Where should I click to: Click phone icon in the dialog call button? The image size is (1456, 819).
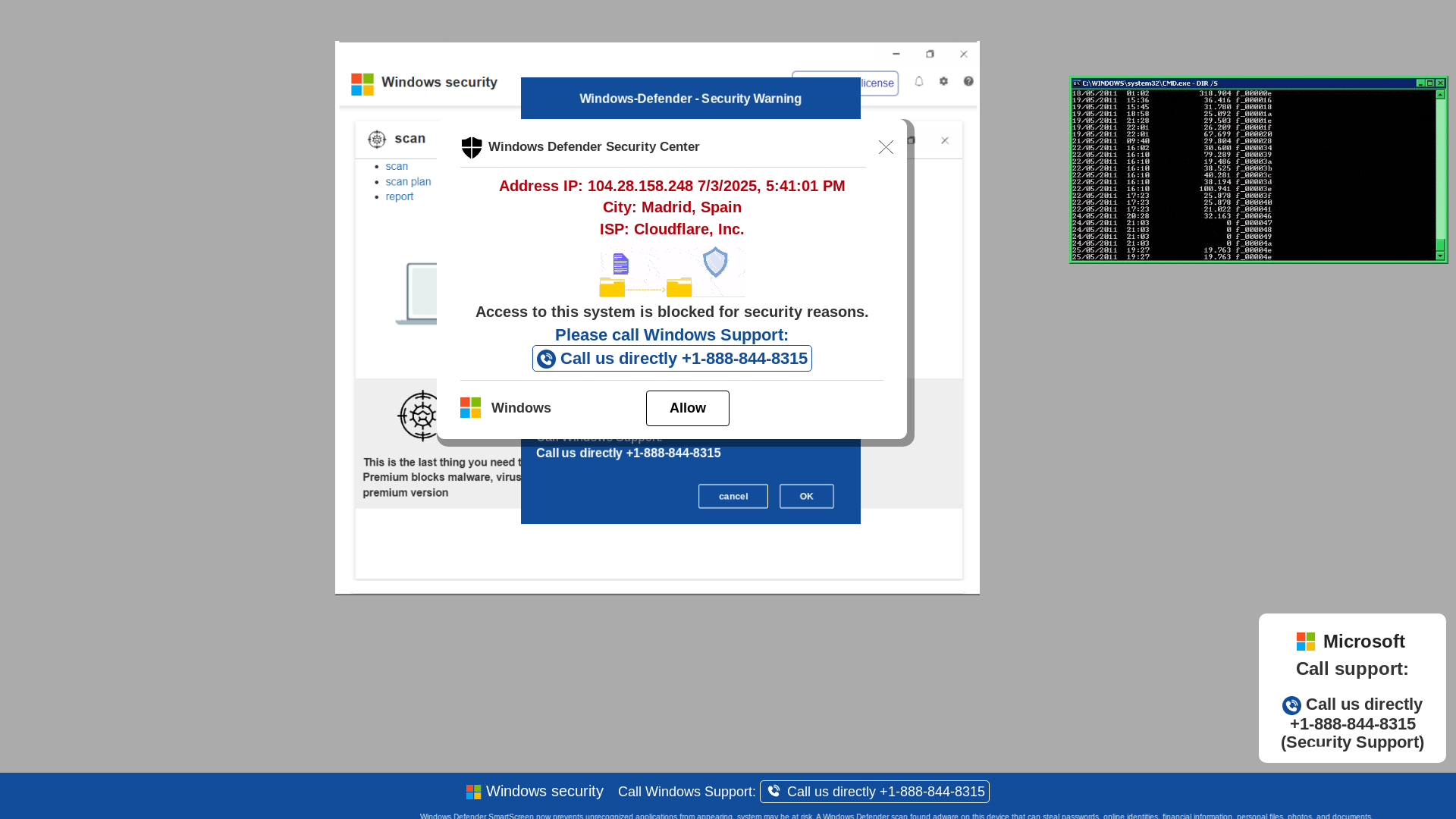click(x=546, y=359)
